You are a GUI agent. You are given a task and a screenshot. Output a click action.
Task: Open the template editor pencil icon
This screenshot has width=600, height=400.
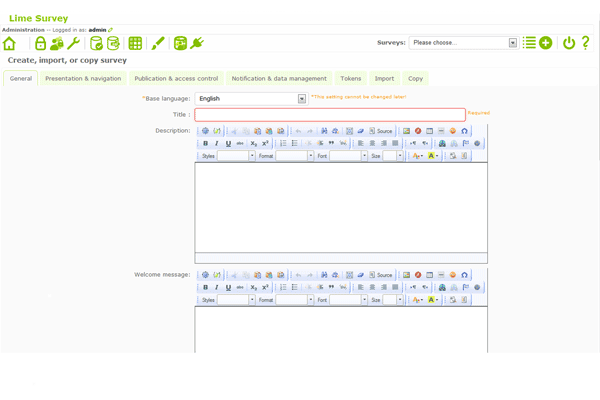[x=158, y=44]
